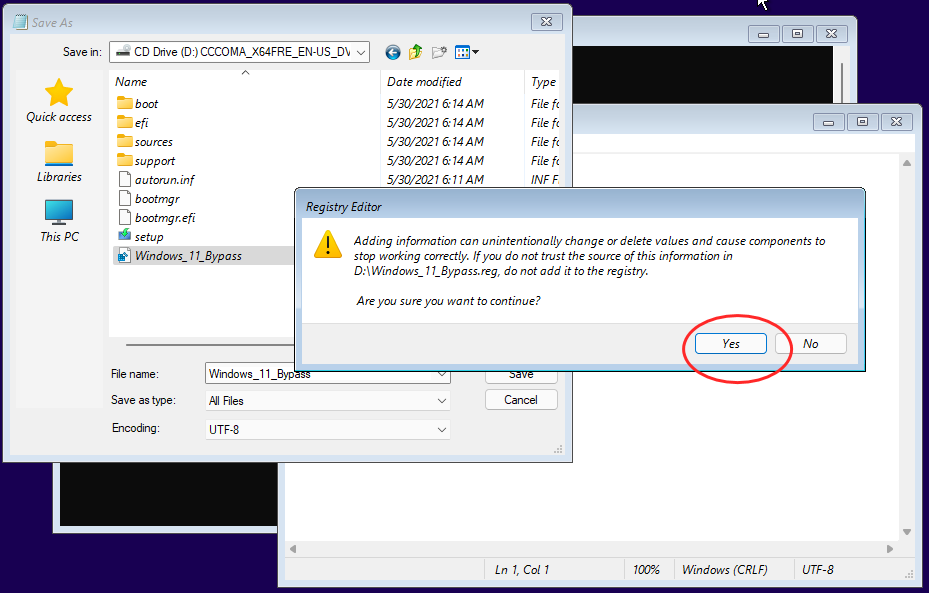Click the Cancel button in Save As

[x=521, y=400]
